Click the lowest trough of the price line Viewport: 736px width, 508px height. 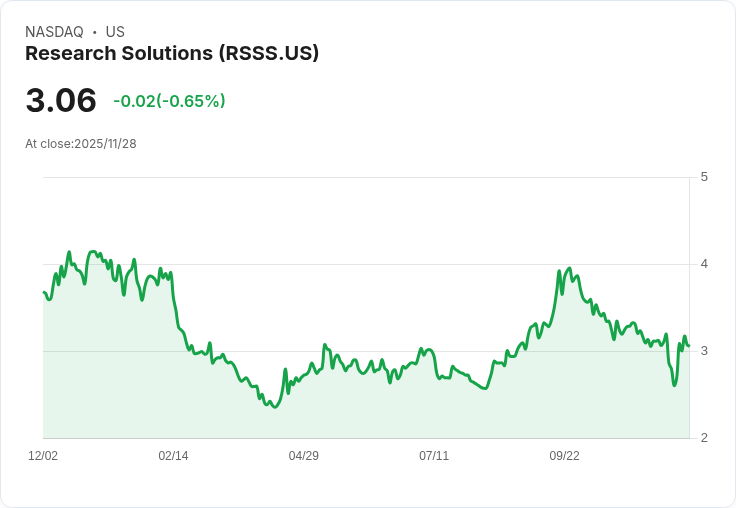273,408
